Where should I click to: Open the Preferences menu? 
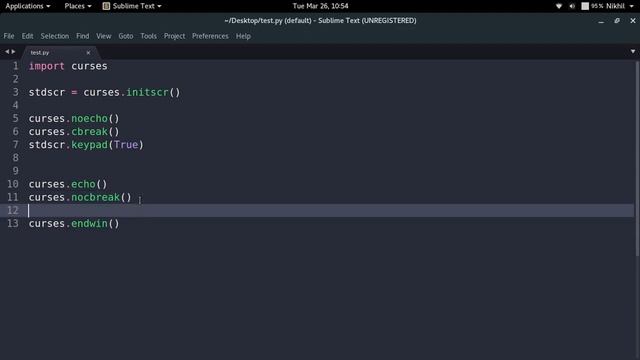click(x=210, y=36)
